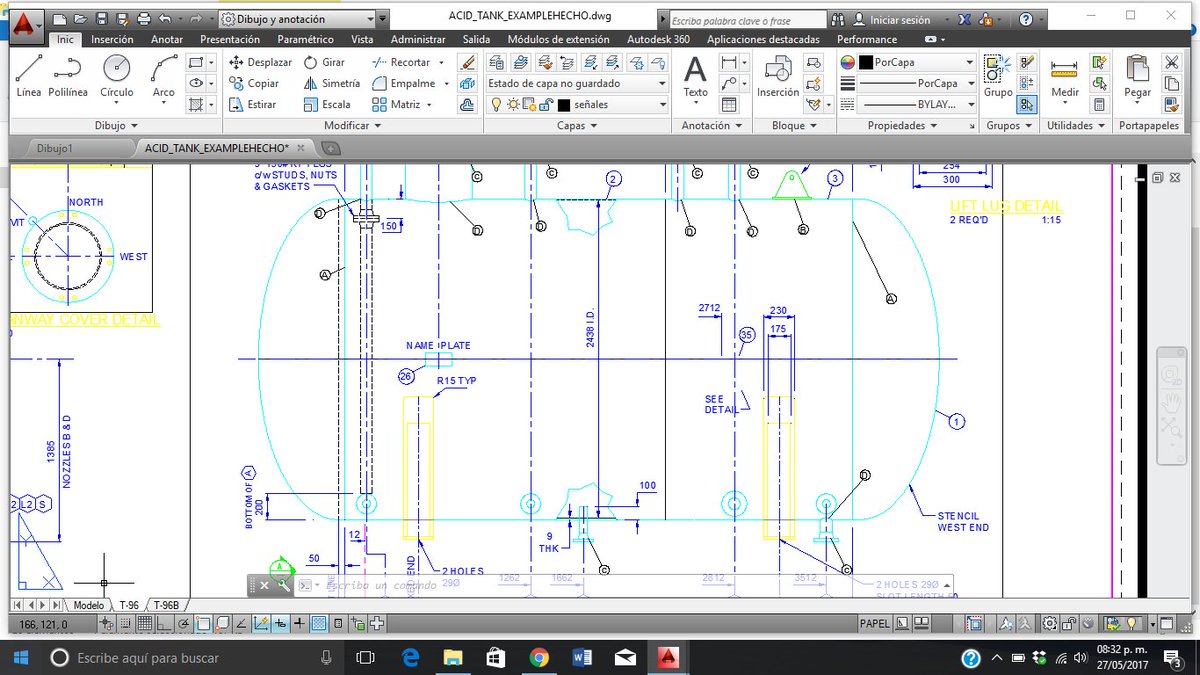Expand the Dibujo panel

(116, 126)
